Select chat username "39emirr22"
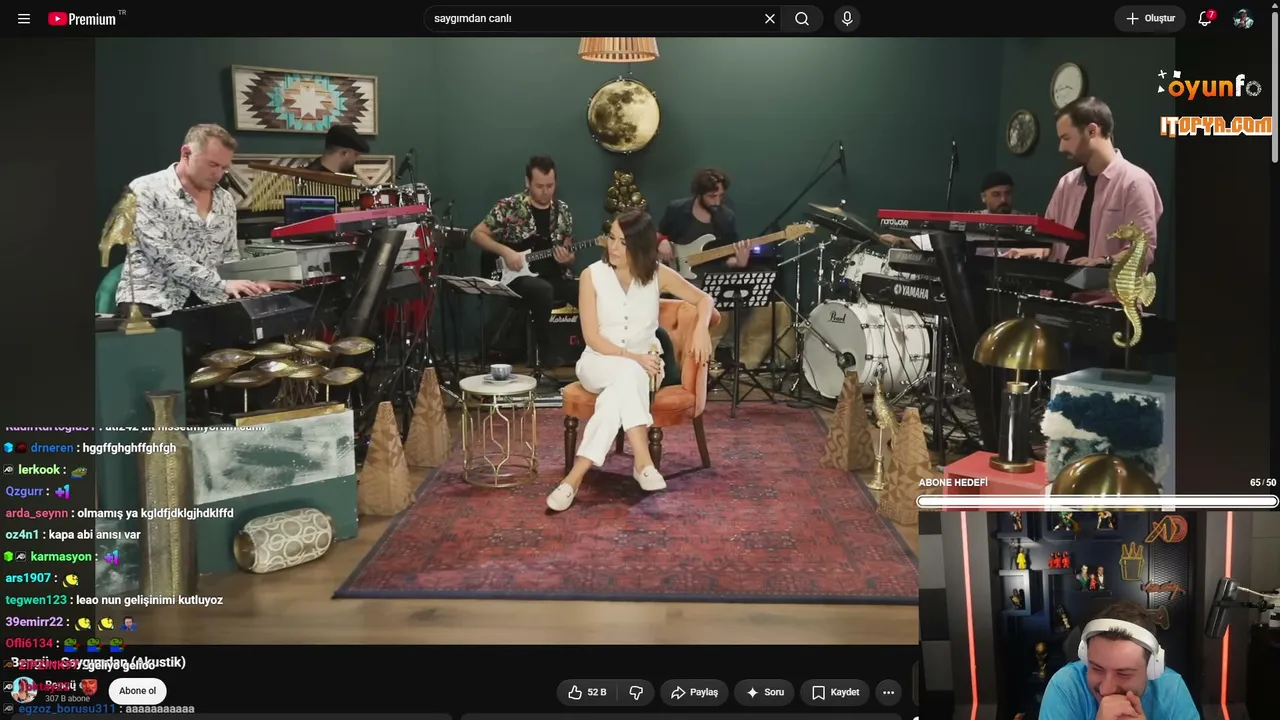Screen dimensions: 1280x720 click(34, 622)
